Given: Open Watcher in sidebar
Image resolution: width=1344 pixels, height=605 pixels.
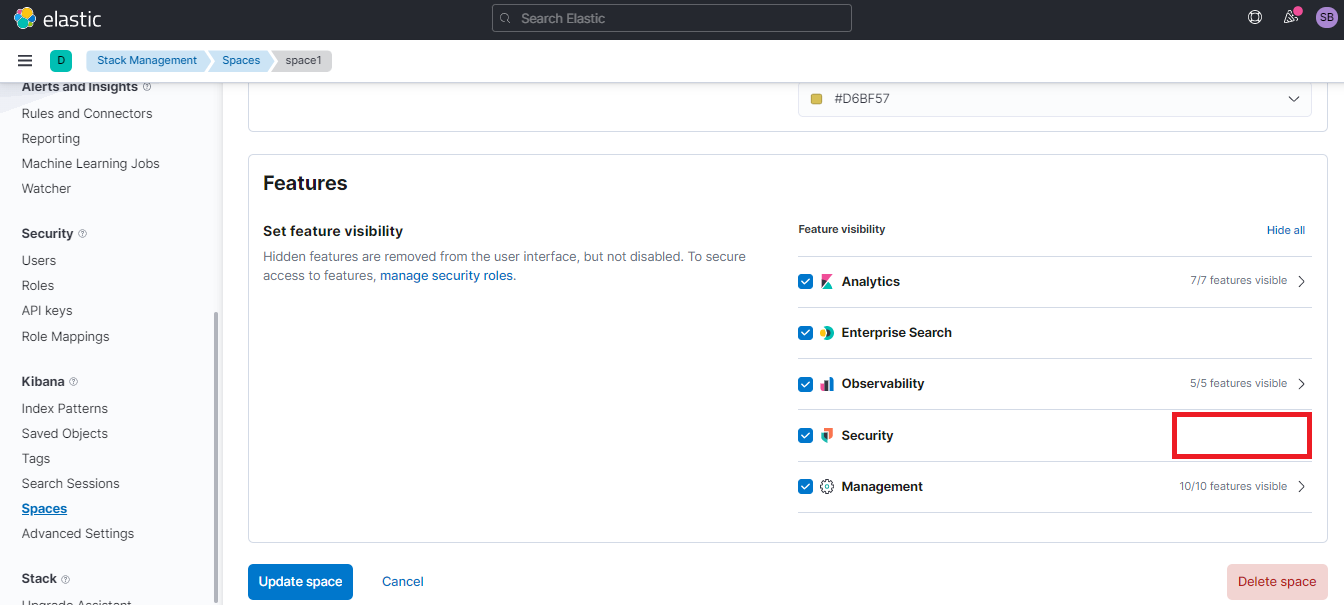Looking at the screenshot, I should point(46,189).
